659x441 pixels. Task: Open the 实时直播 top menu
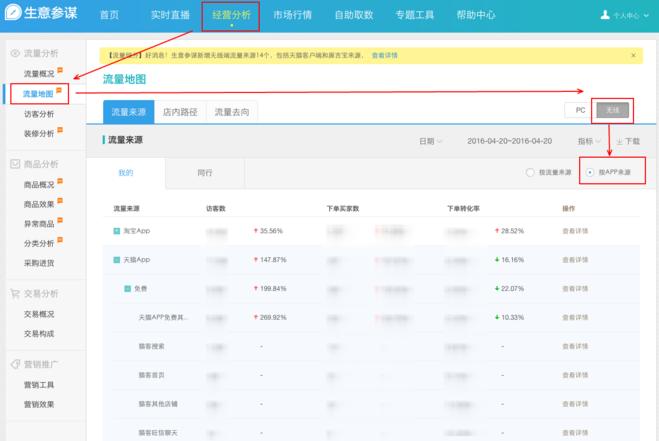click(170, 15)
